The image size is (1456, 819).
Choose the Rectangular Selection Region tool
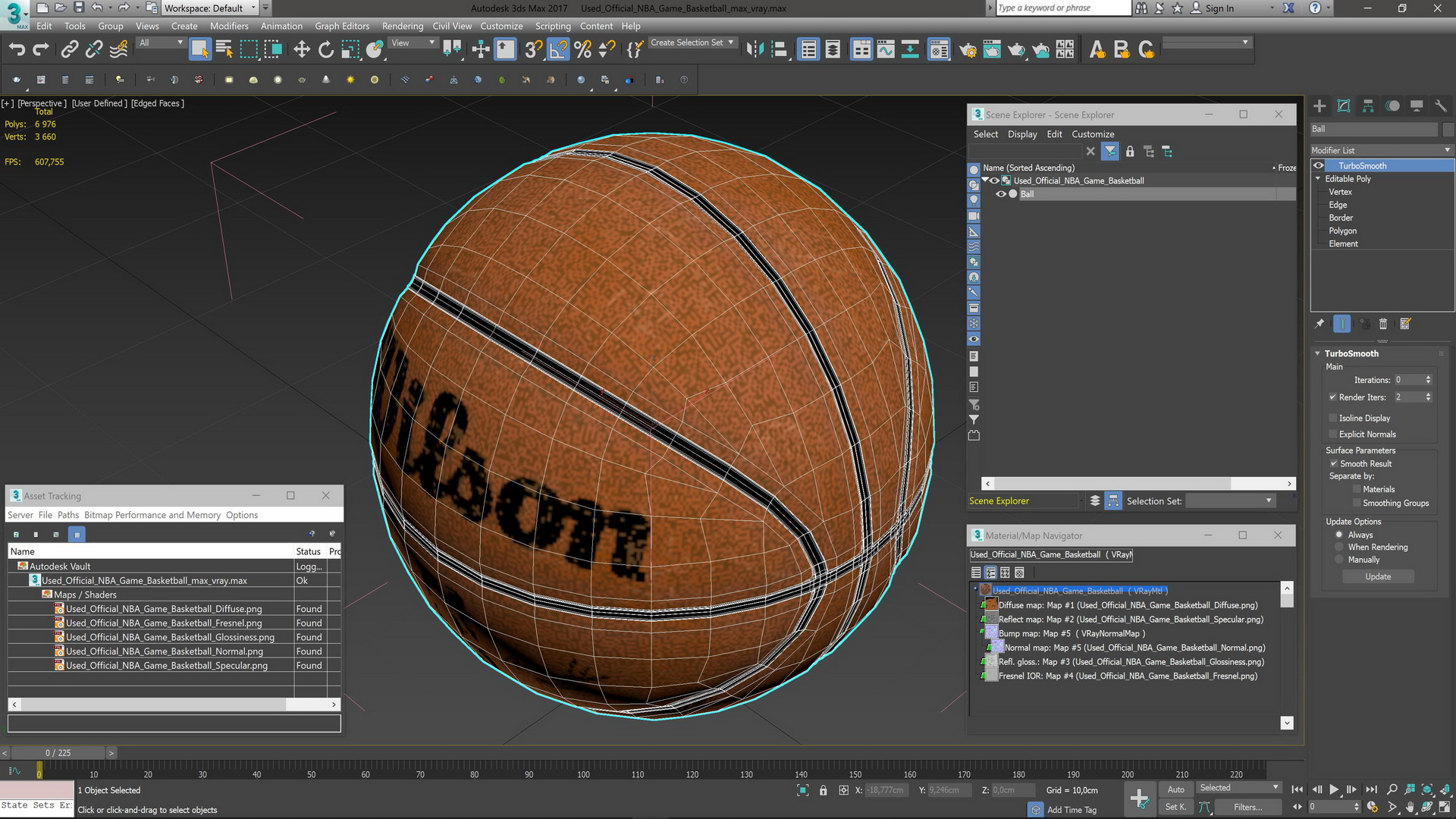tap(249, 50)
